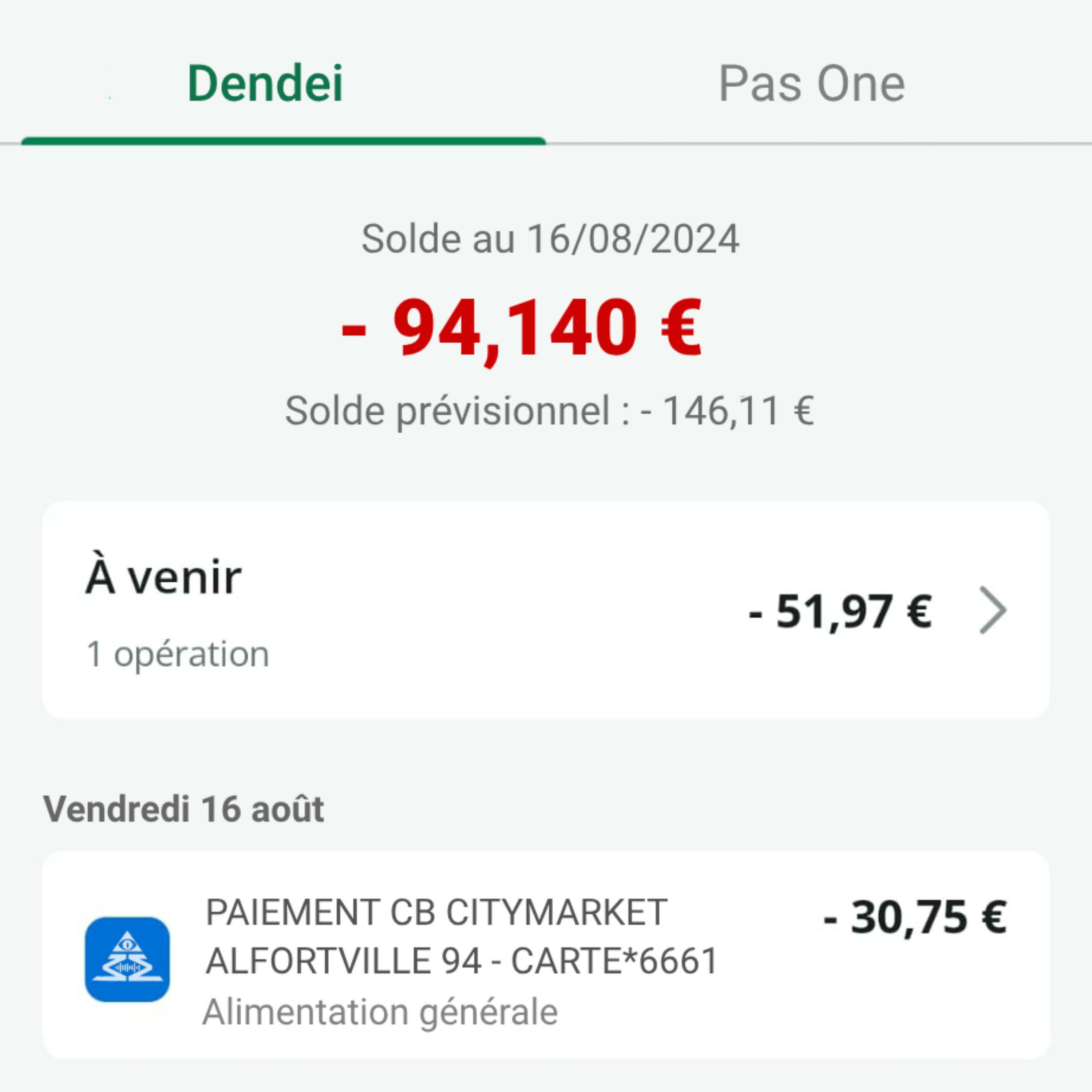Tap the -51,97 € upcoming amount

tap(840, 612)
